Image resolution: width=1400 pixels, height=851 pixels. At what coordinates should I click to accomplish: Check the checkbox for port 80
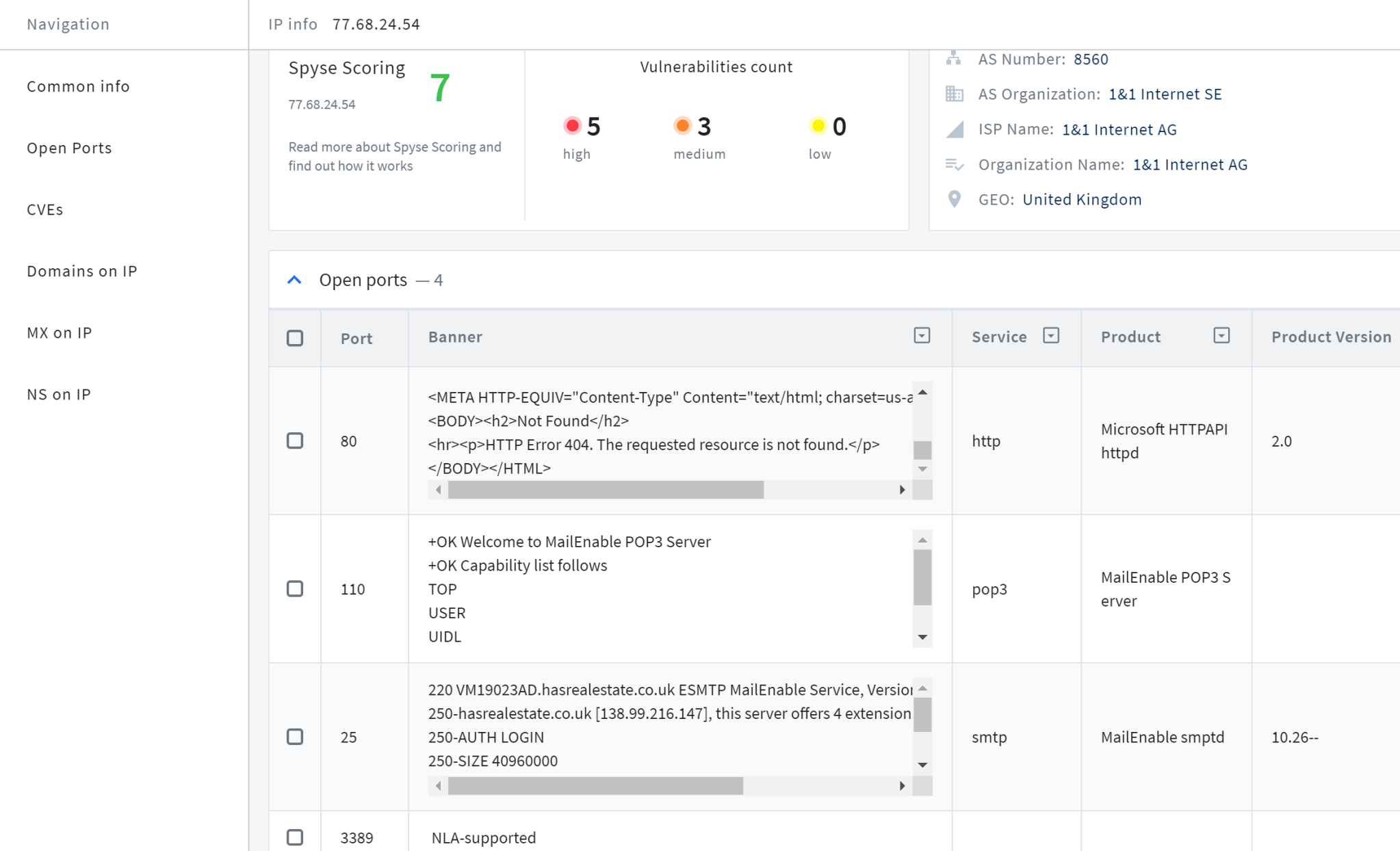(295, 441)
